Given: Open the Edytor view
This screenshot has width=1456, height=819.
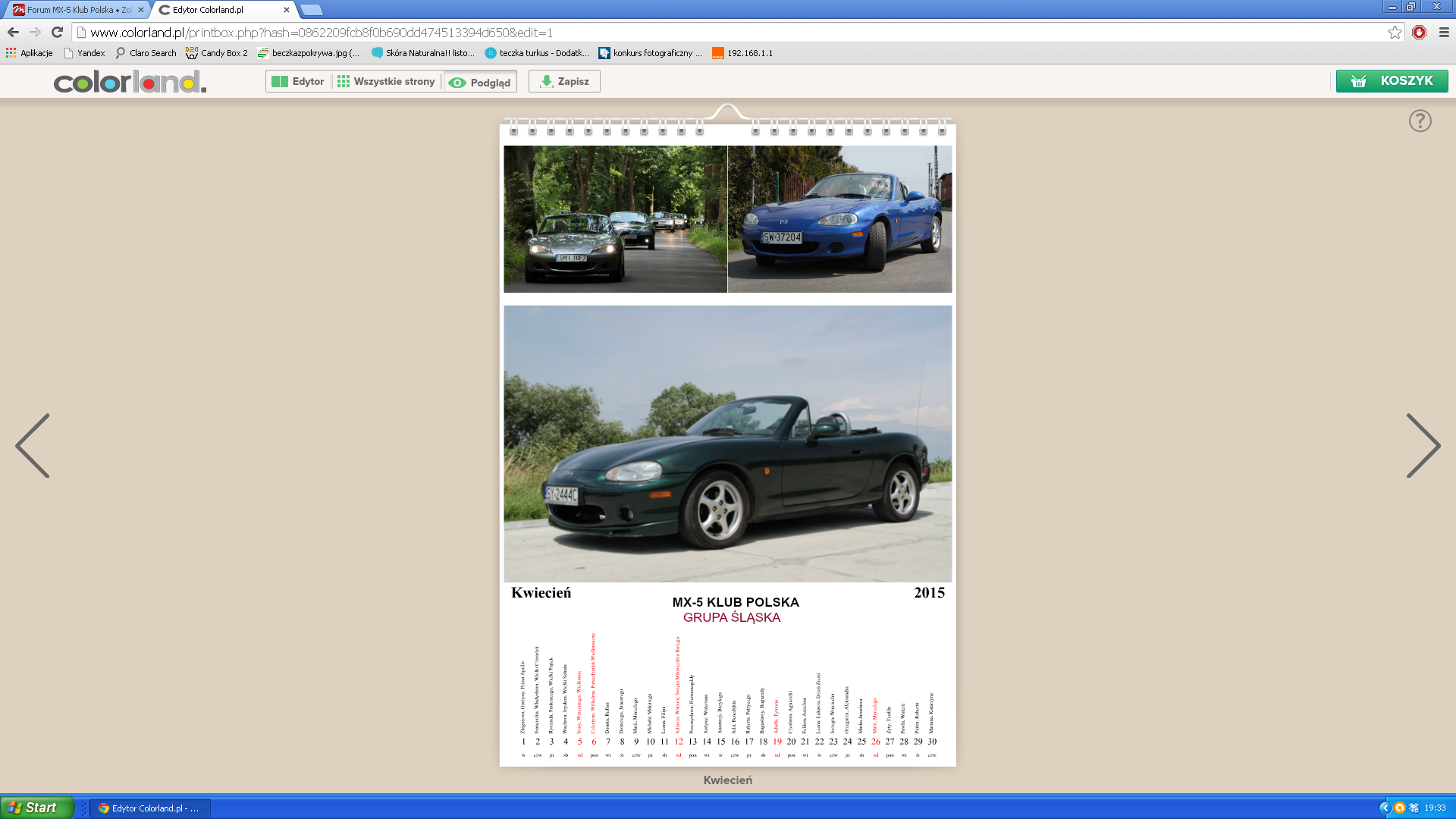Looking at the screenshot, I should (298, 81).
